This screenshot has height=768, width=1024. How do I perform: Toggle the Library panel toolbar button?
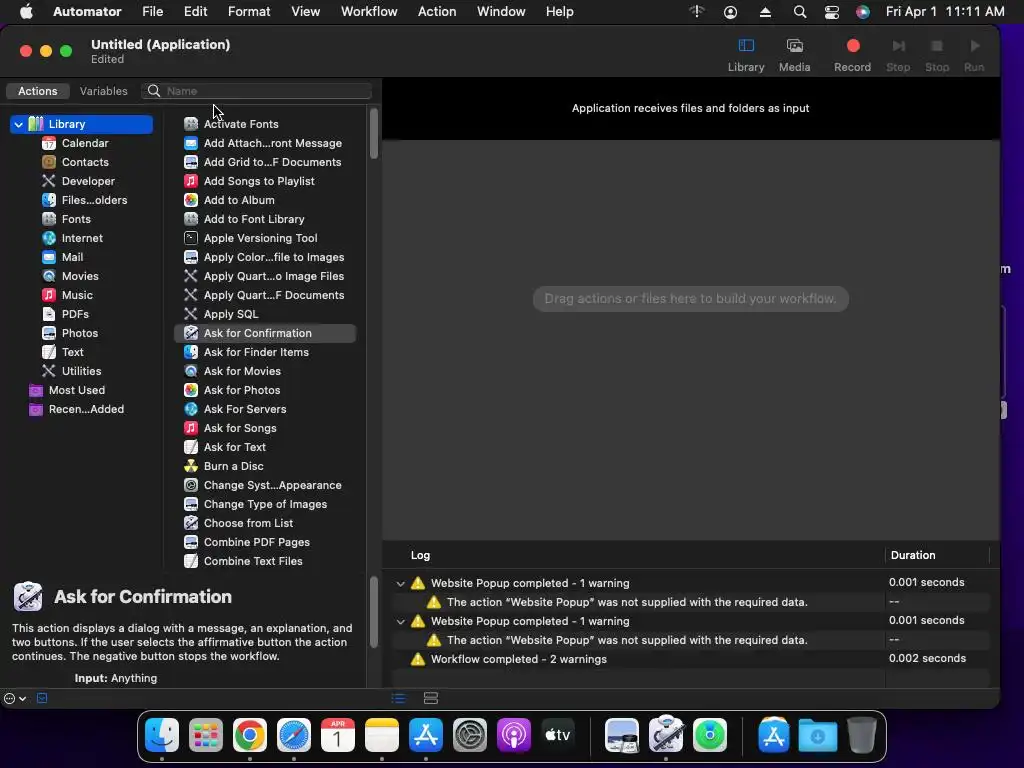[x=746, y=55]
